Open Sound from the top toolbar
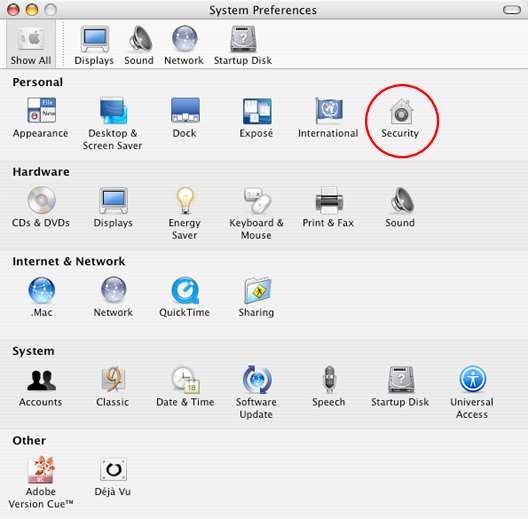The image size is (528, 519). coord(139,45)
